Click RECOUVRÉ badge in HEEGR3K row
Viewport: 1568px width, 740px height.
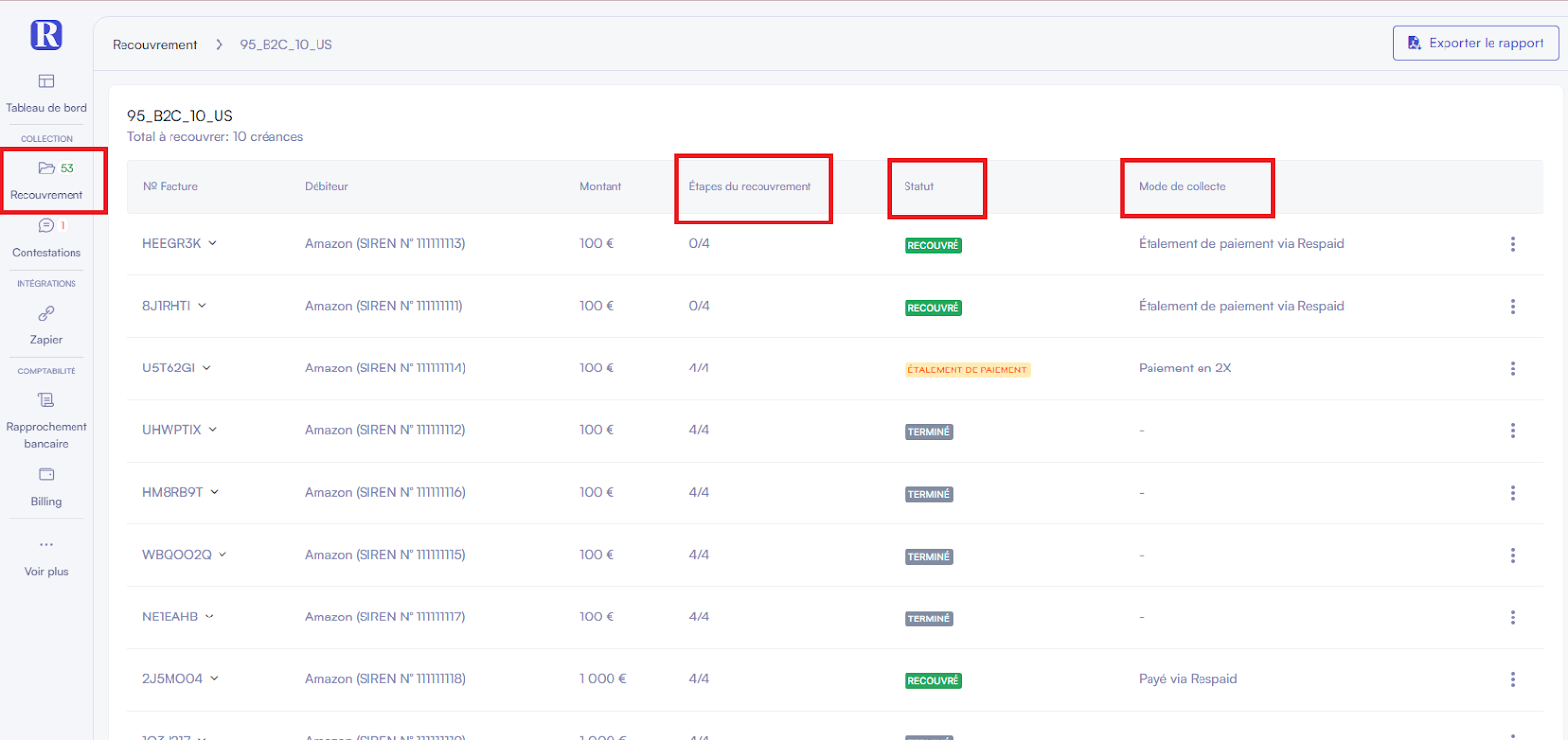click(933, 246)
